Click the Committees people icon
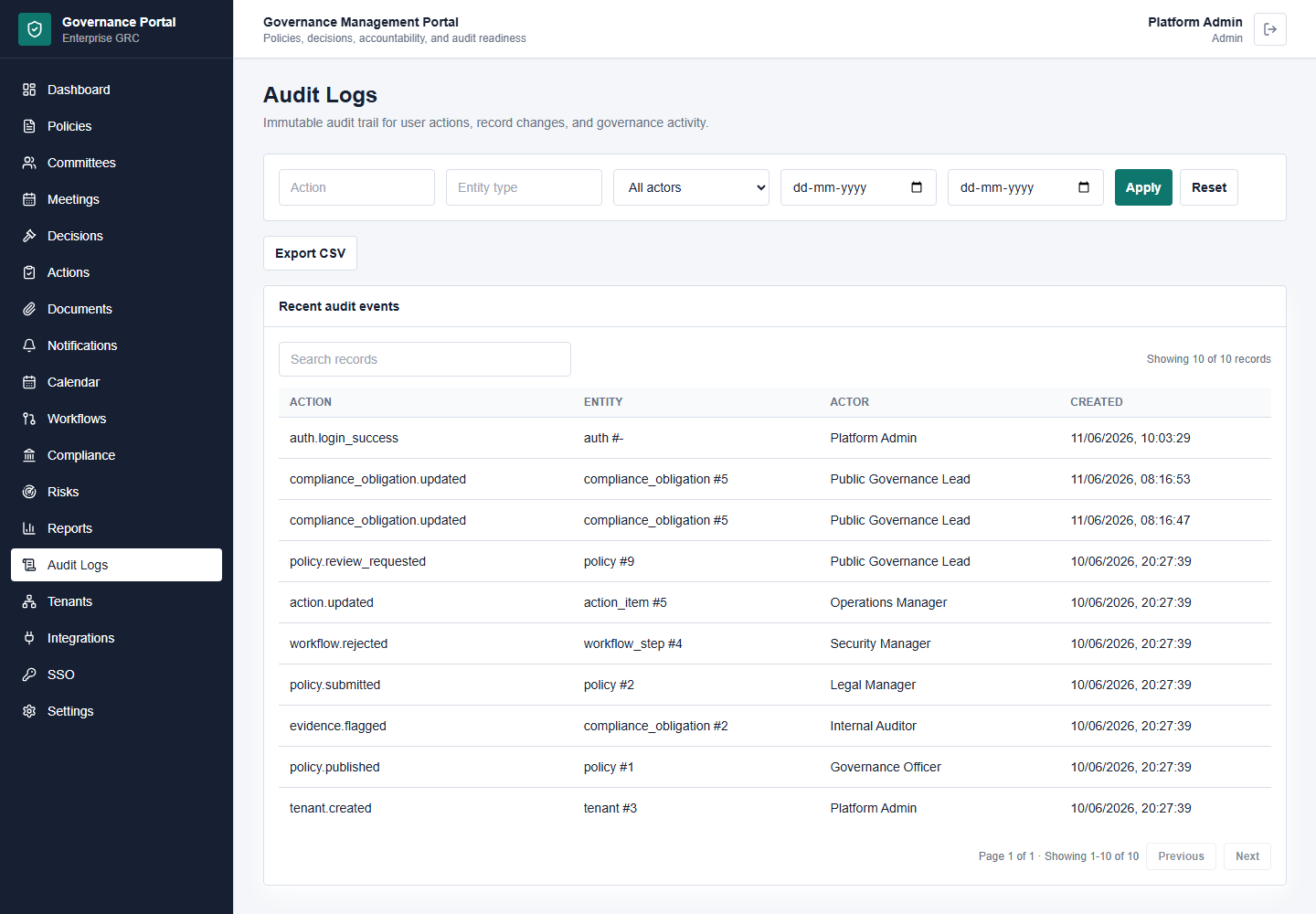This screenshot has width=1316, height=914. [x=29, y=163]
